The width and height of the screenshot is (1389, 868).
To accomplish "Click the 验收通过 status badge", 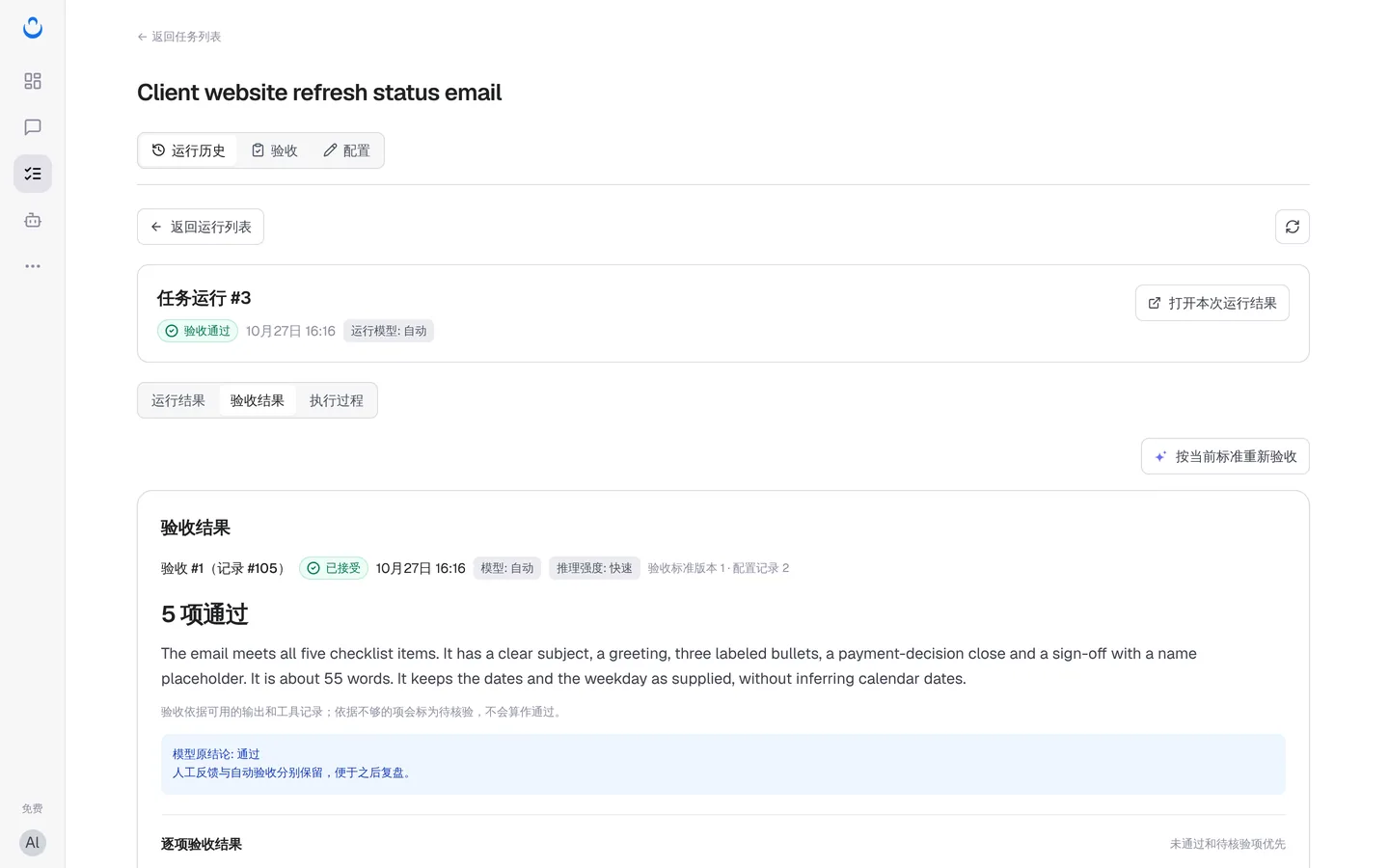I will [x=198, y=331].
